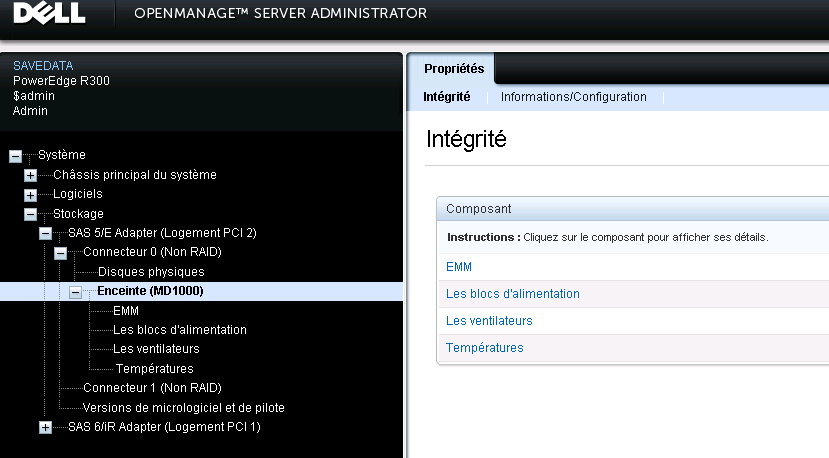Select Les blocs d'alimentation in tree
This screenshot has height=458, width=829.
[180, 329]
